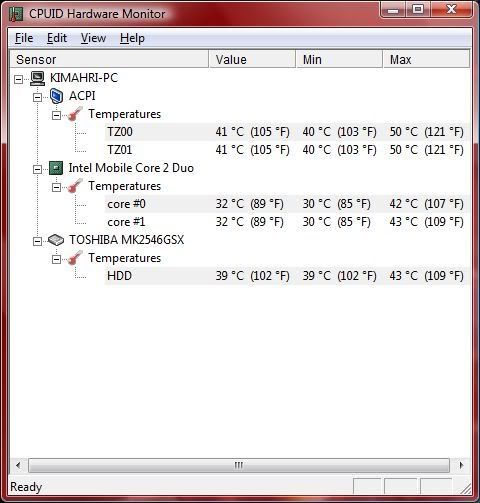Open the Help menu
Viewport: 480px width, 503px height.
tap(132, 38)
